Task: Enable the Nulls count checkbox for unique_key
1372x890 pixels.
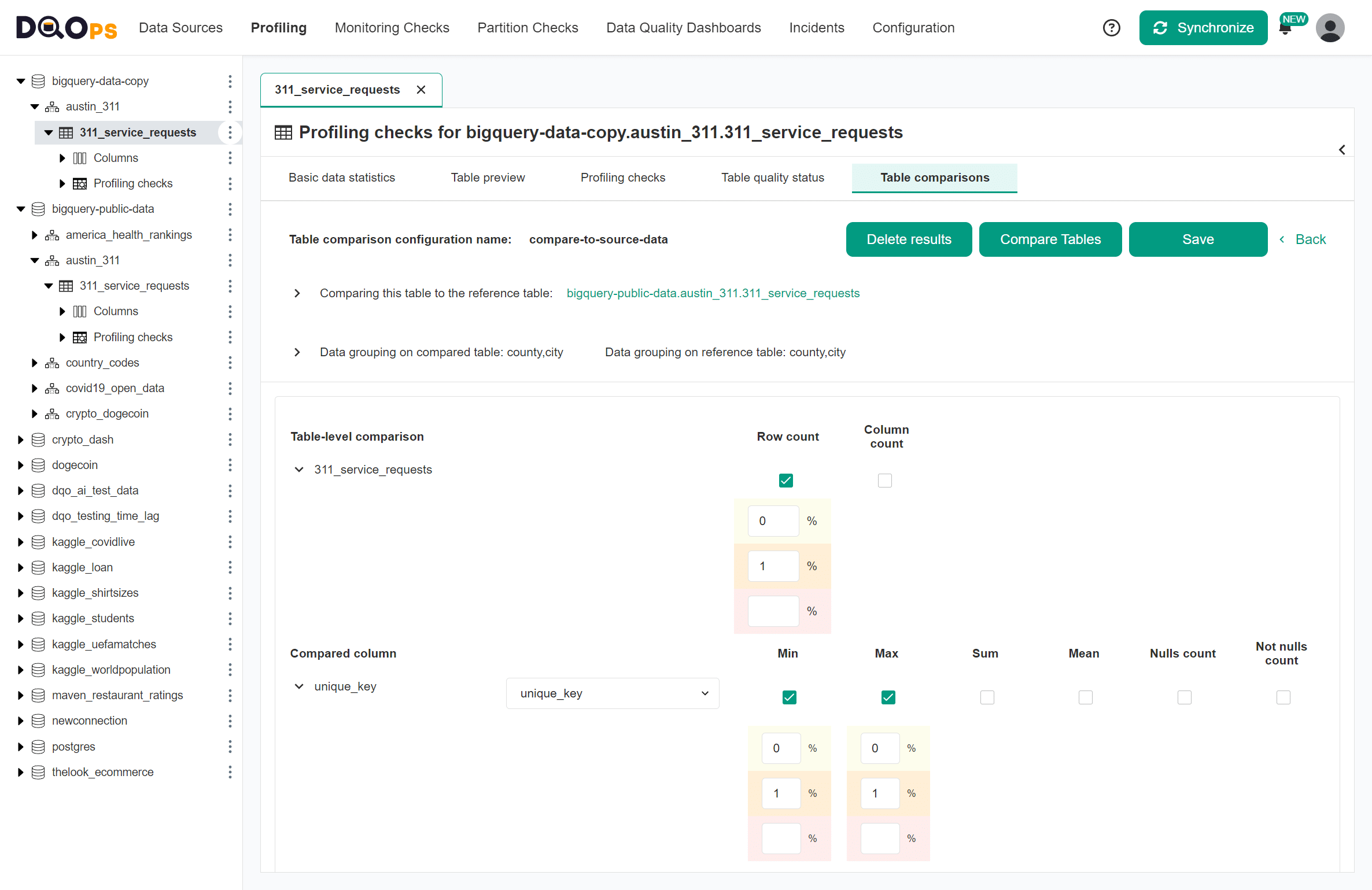Action: (x=1184, y=697)
